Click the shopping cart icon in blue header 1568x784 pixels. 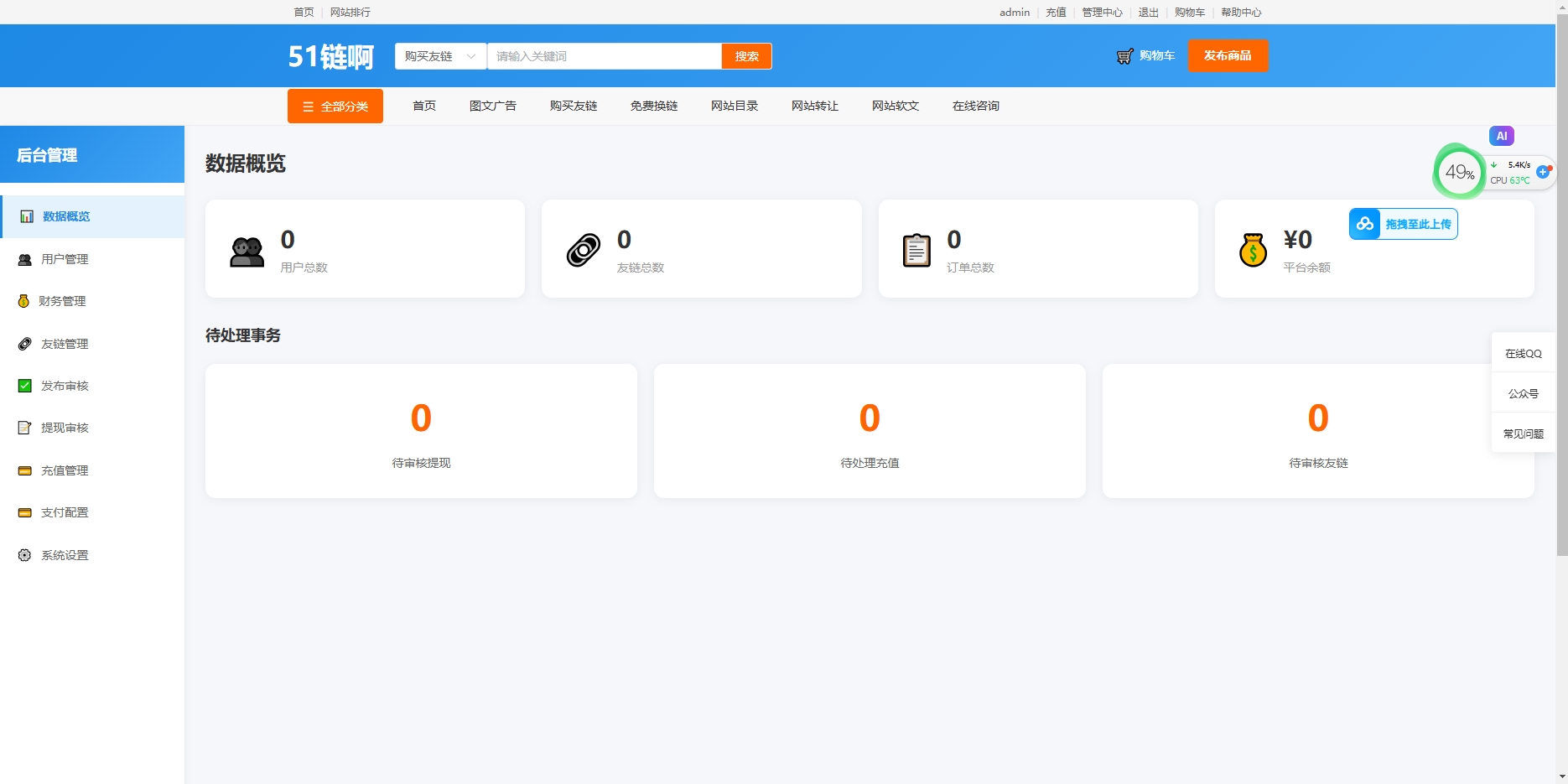[1125, 56]
